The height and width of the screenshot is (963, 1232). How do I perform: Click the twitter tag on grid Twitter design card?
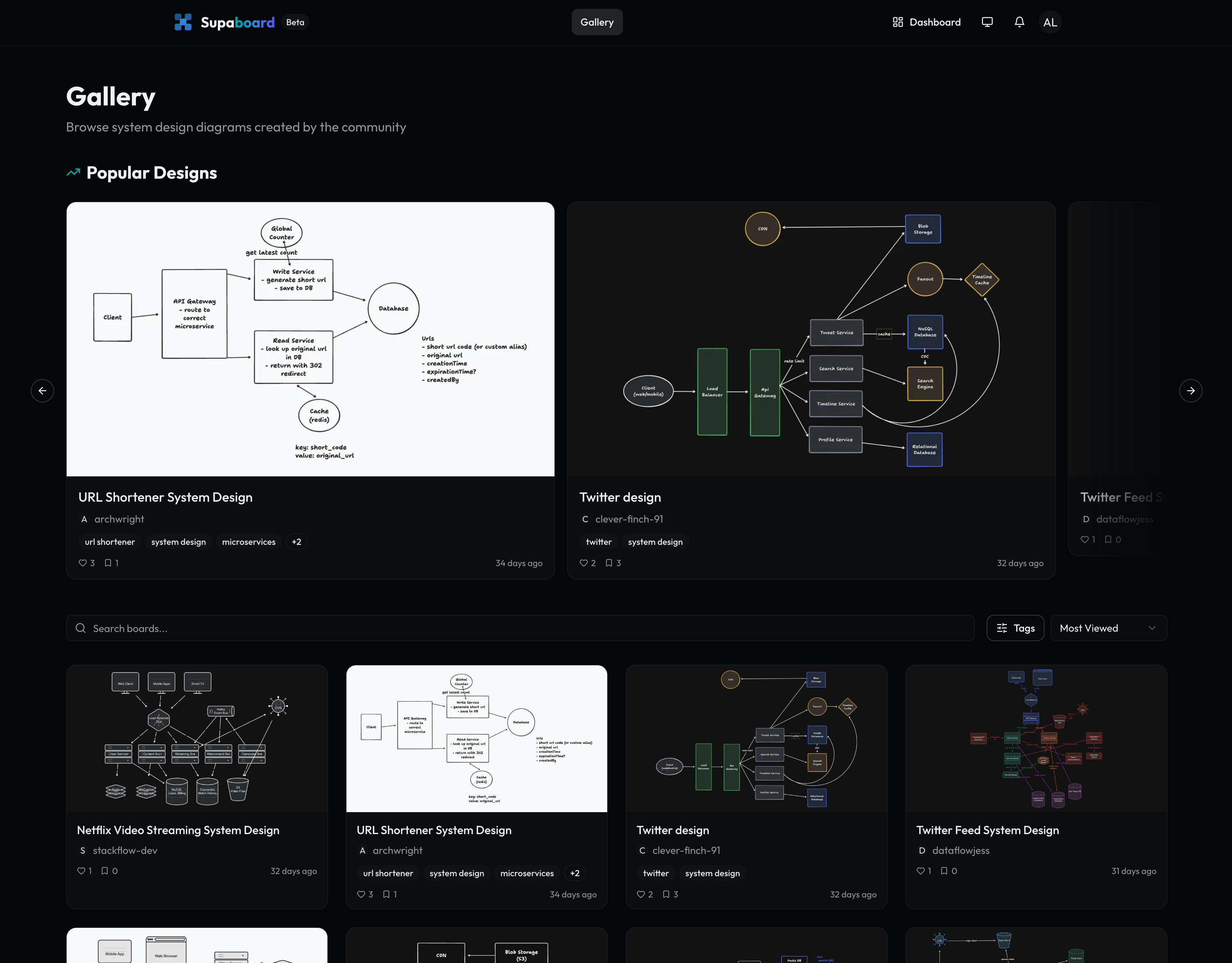(656, 873)
